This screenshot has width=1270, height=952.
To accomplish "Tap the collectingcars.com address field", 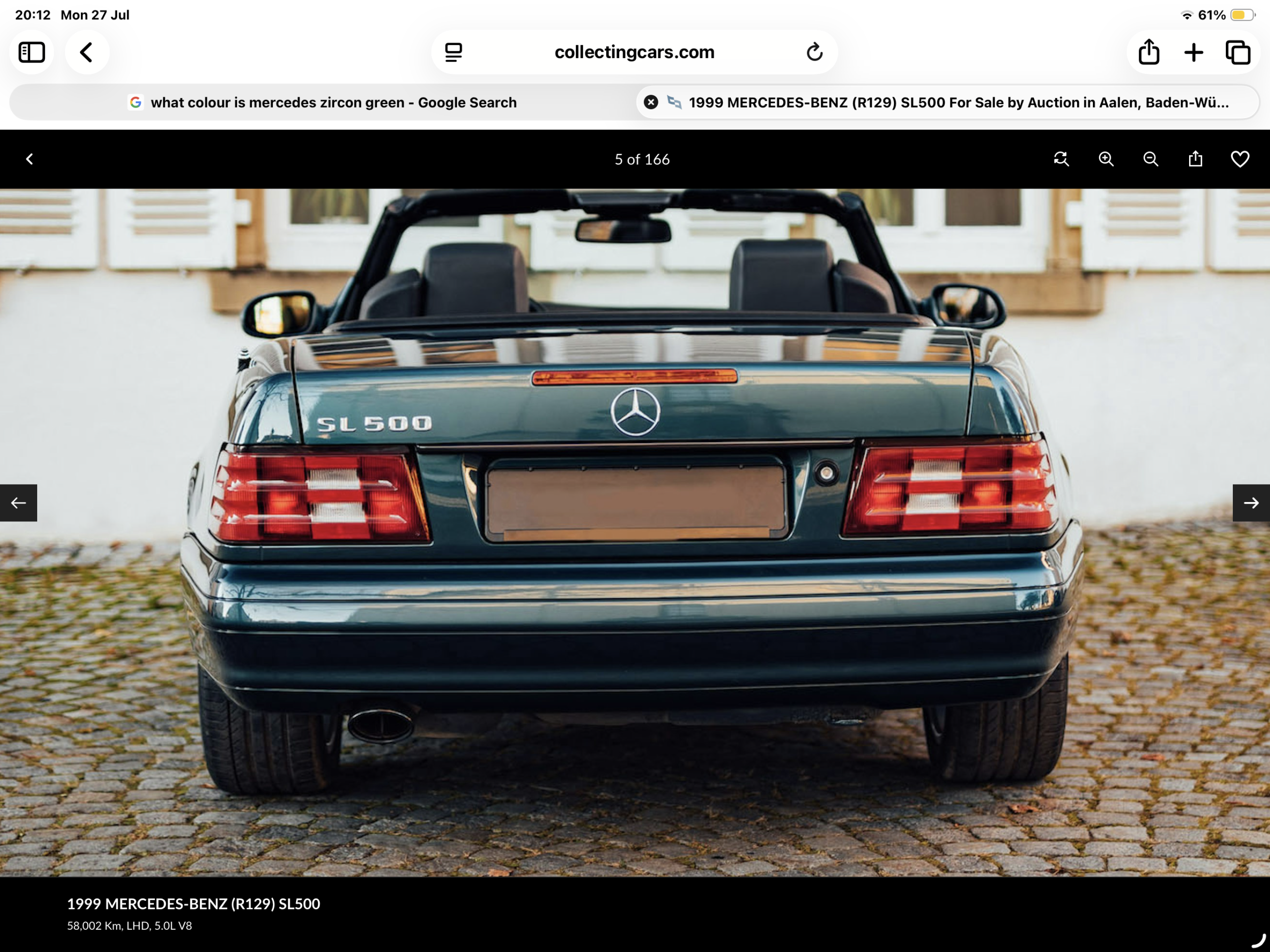I will click(x=635, y=52).
